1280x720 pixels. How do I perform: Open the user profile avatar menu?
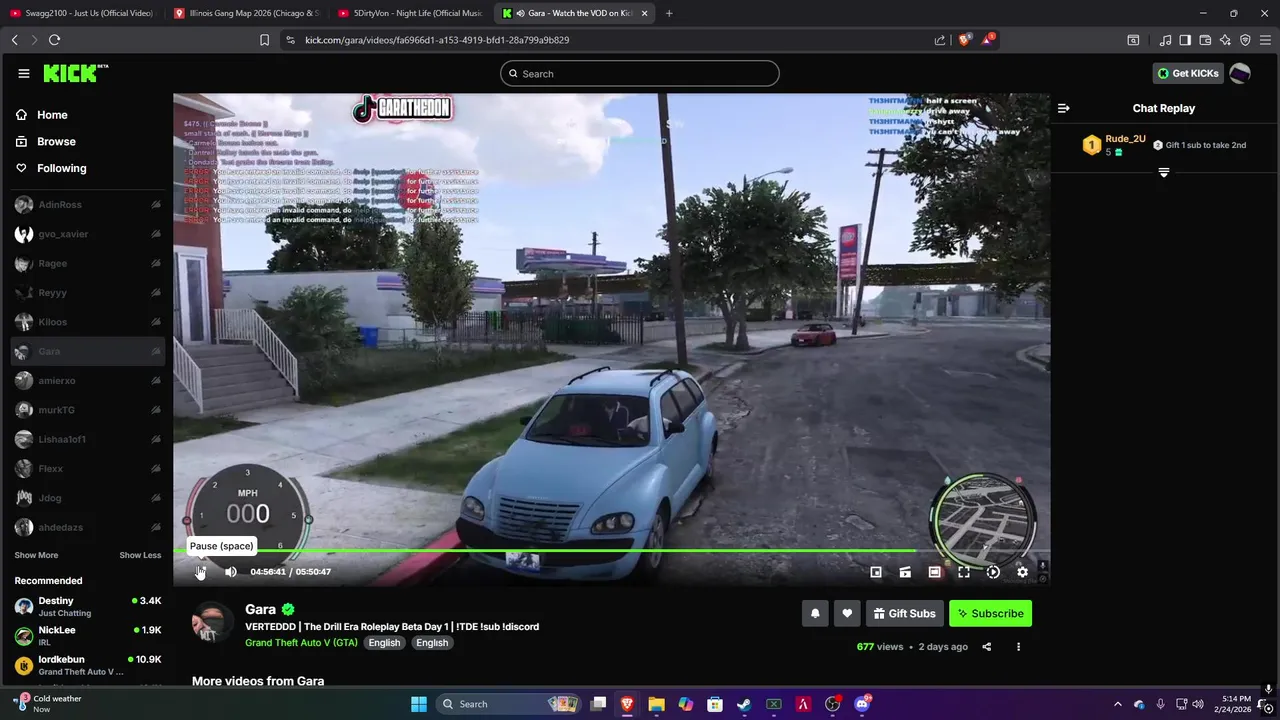pos(1240,73)
